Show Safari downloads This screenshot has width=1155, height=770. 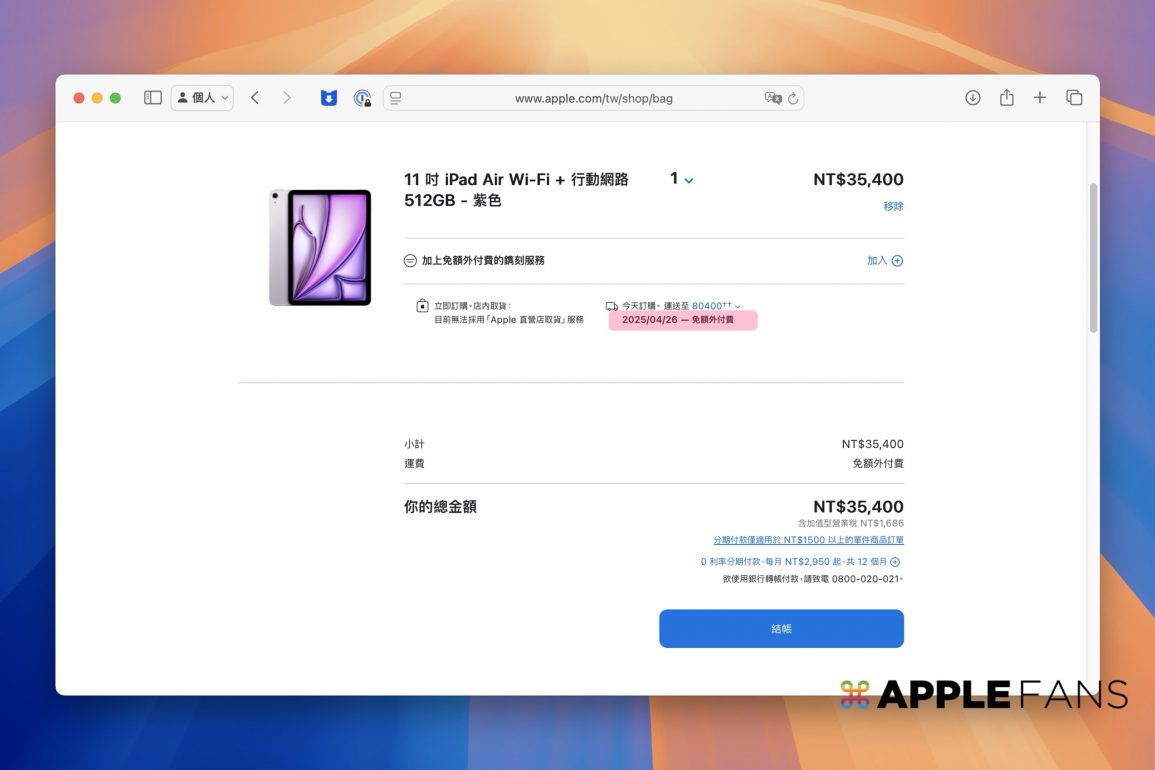(972, 98)
